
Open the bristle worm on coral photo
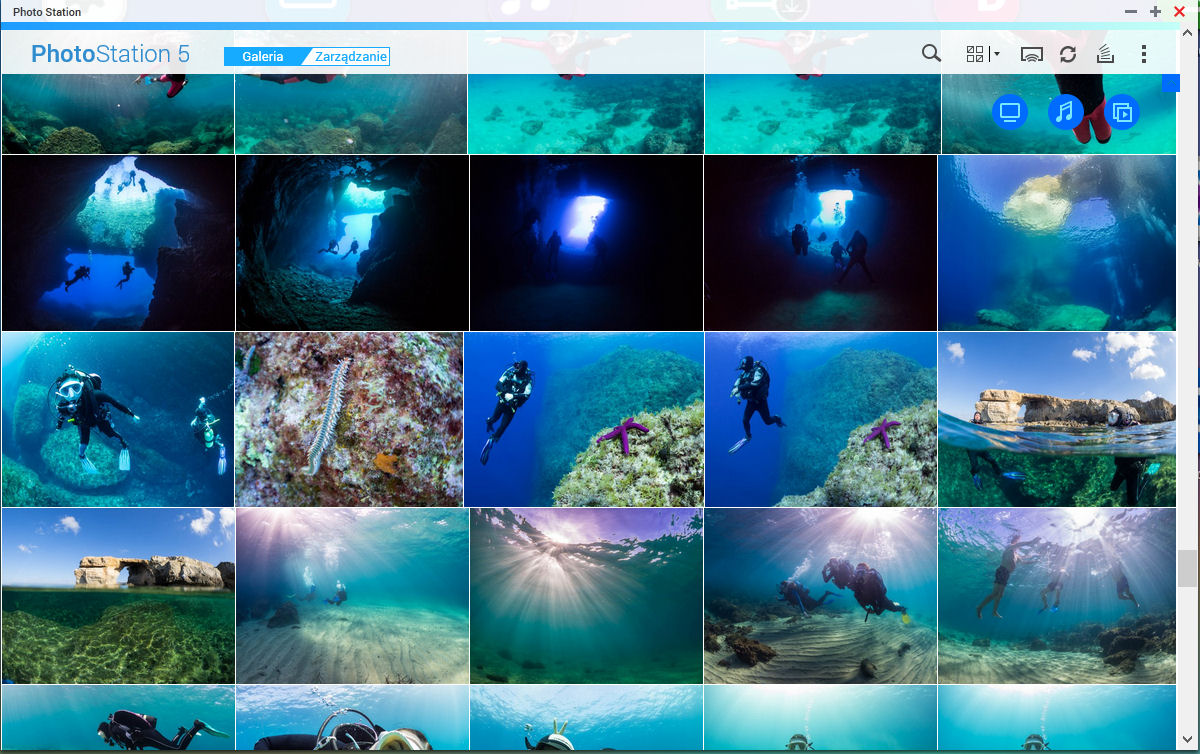[x=349, y=419]
